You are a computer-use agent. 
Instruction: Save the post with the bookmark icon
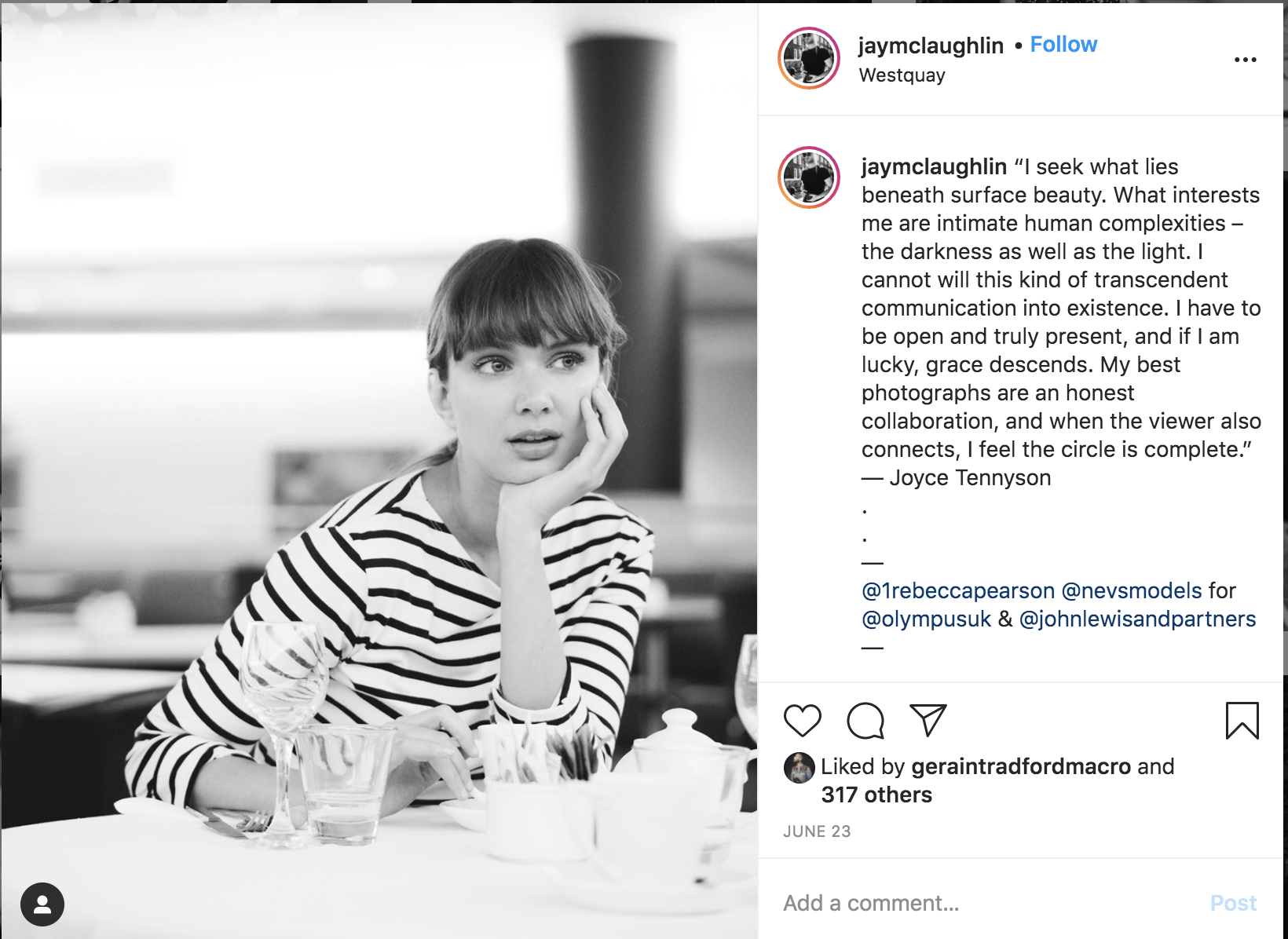pyautogui.click(x=1242, y=721)
